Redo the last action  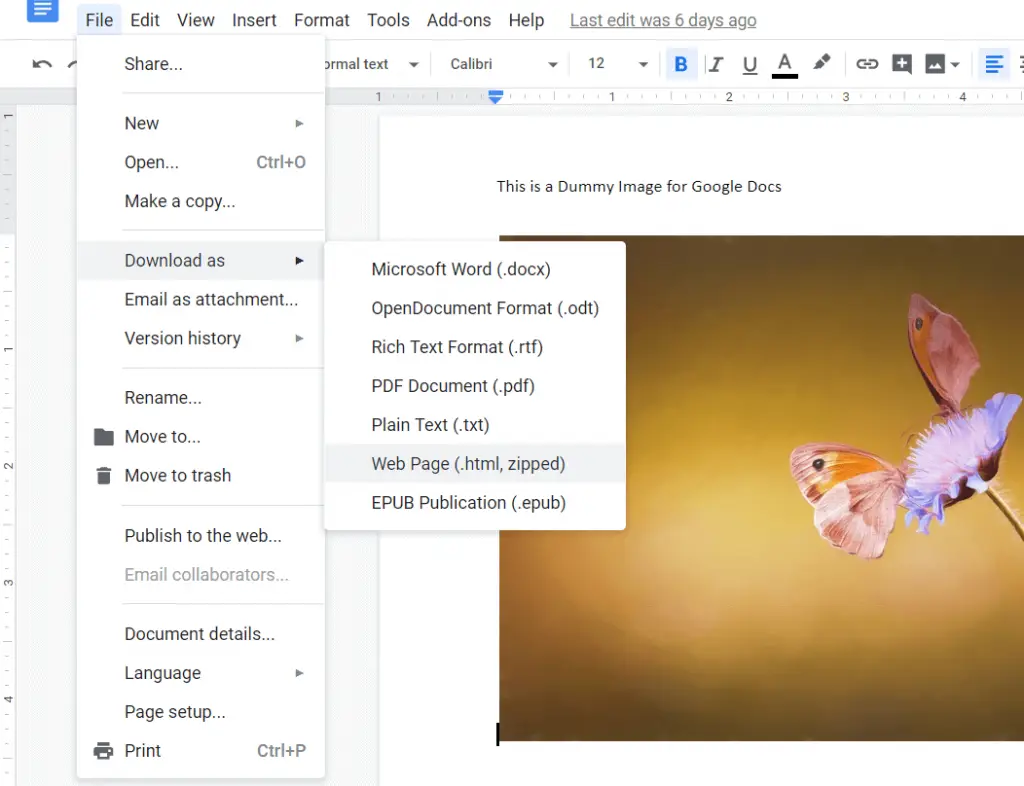point(71,63)
